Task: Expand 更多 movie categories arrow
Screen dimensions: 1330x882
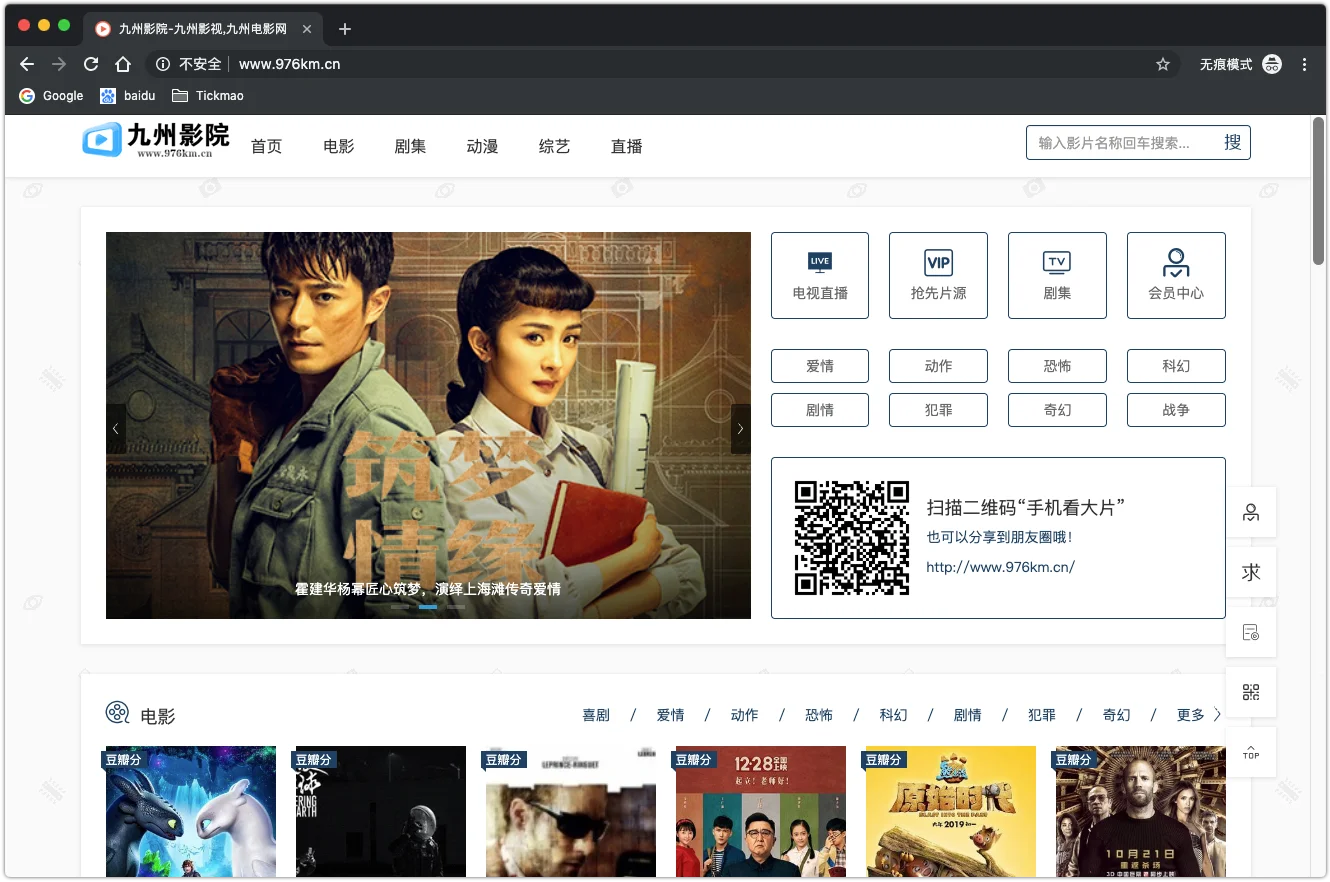Action: [1217, 714]
